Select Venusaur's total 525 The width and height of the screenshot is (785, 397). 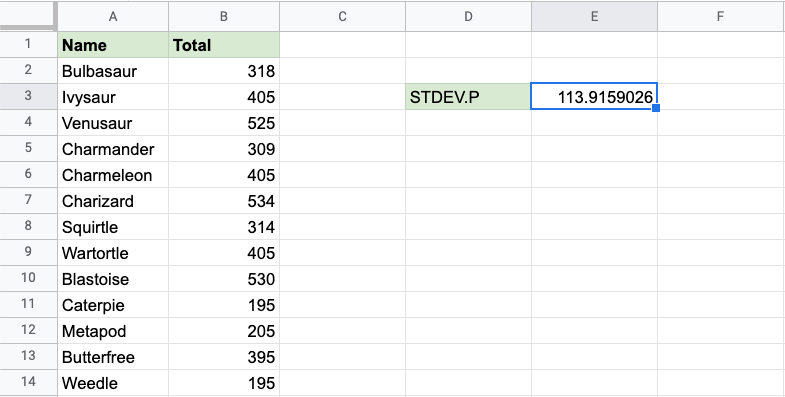(224, 123)
